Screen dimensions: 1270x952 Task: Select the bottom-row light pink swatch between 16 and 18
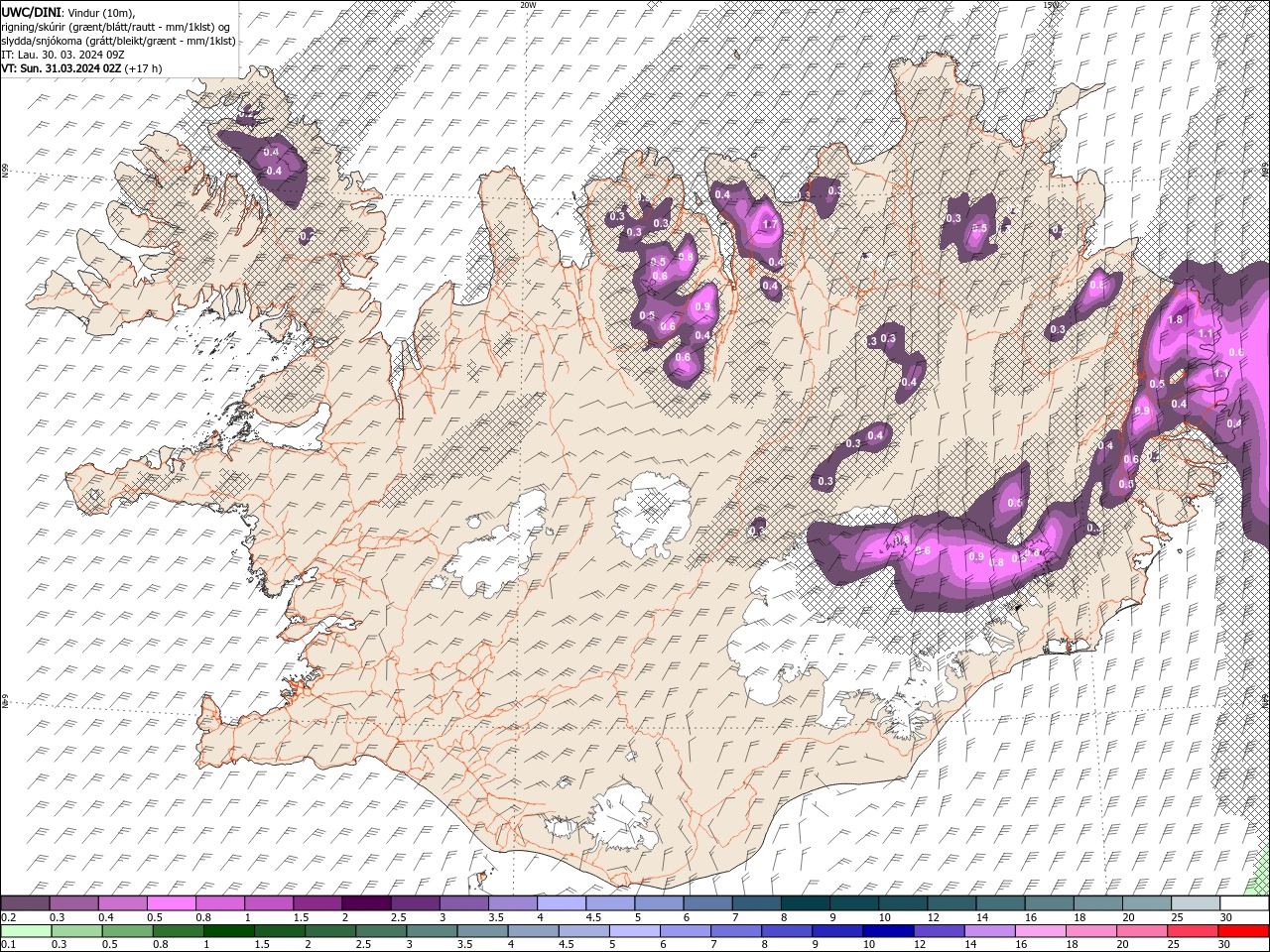pyautogui.click(x=1040, y=931)
